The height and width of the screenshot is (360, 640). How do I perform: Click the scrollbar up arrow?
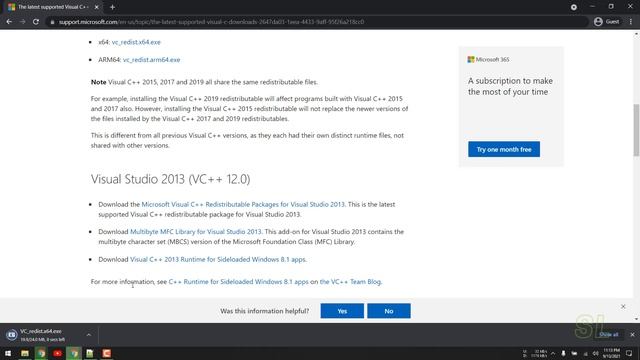click(x=636, y=33)
